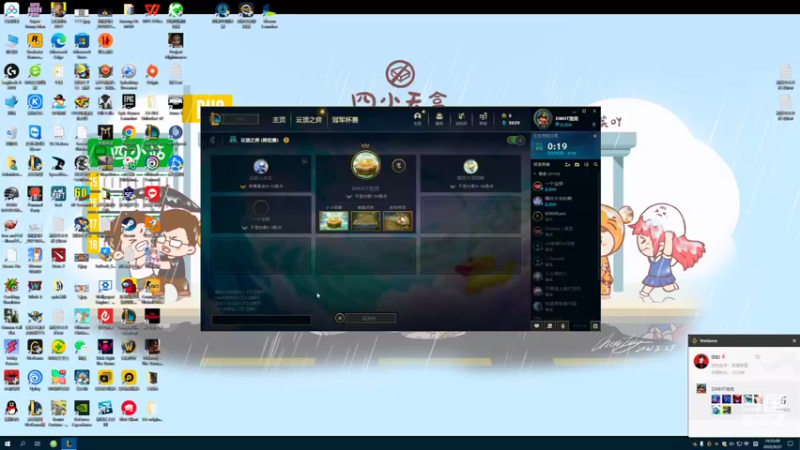Toggle the open party switch in lobby
This screenshot has height=450, width=800.
[515, 140]
